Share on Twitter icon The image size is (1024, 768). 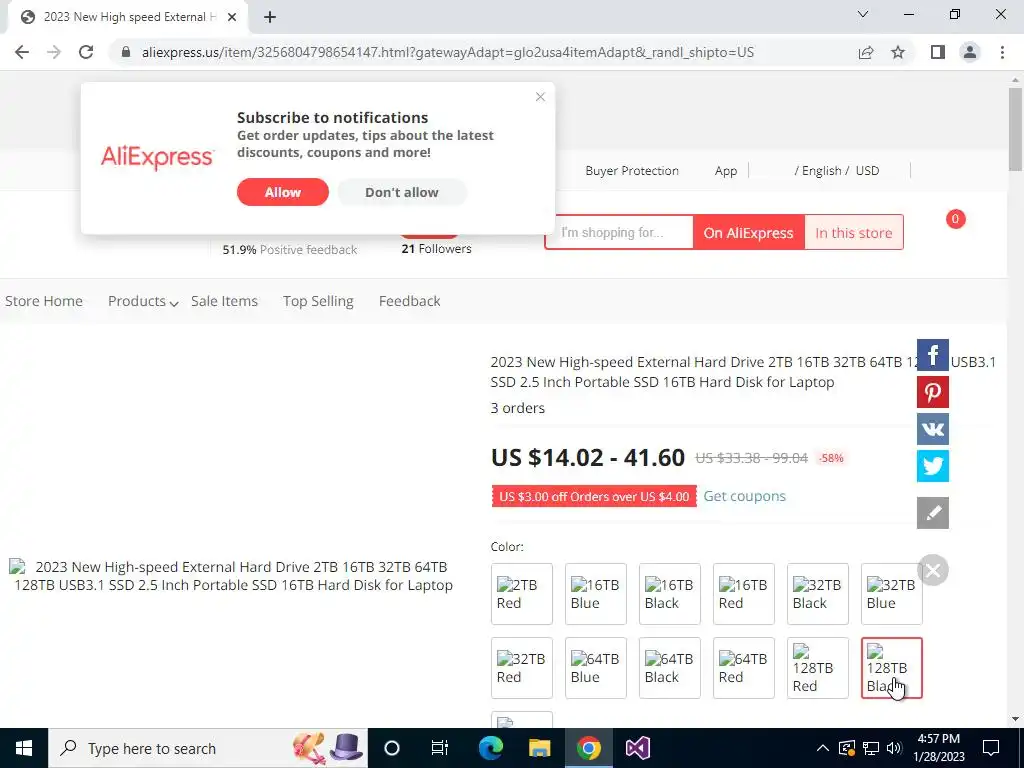(933, 466)
